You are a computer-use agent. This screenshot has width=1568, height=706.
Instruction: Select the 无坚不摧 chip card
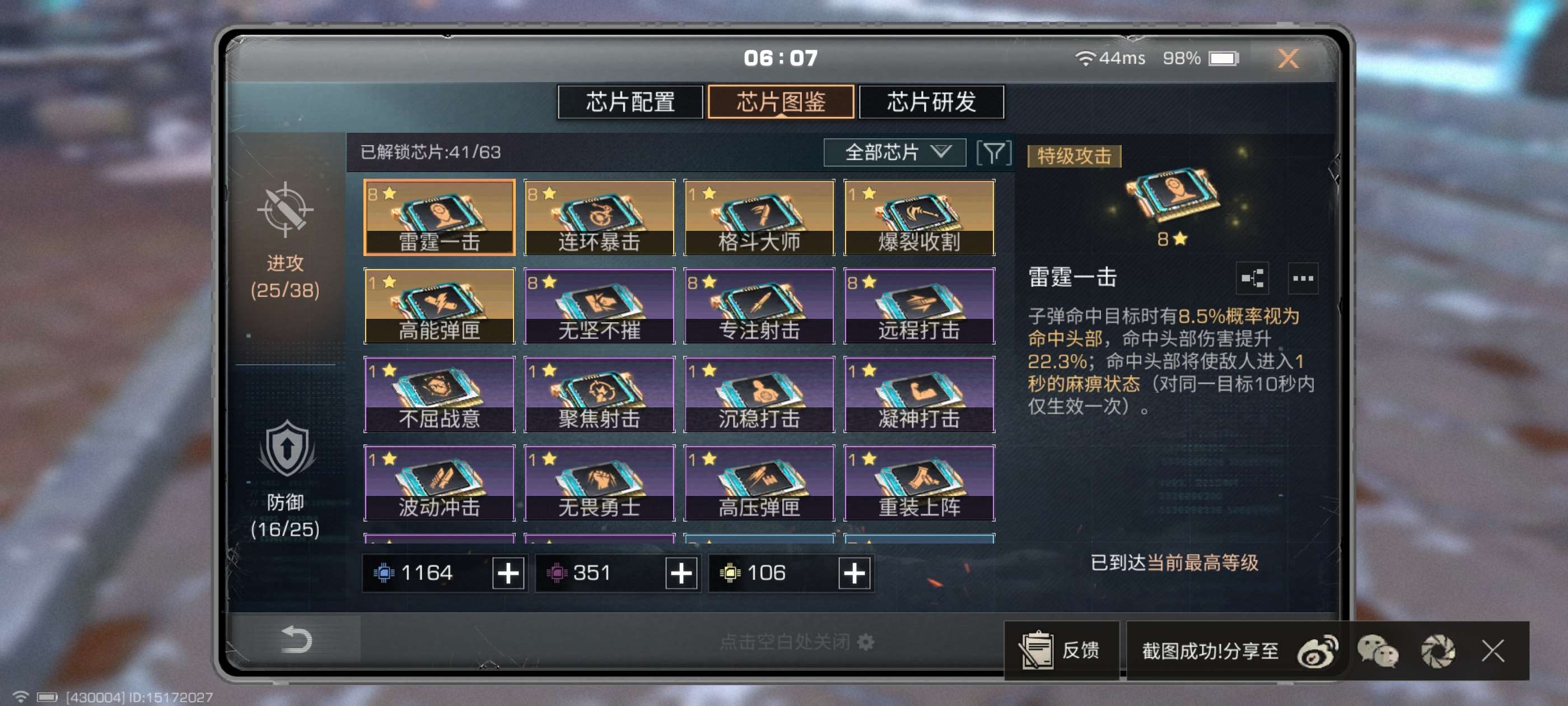coord(599,306)
